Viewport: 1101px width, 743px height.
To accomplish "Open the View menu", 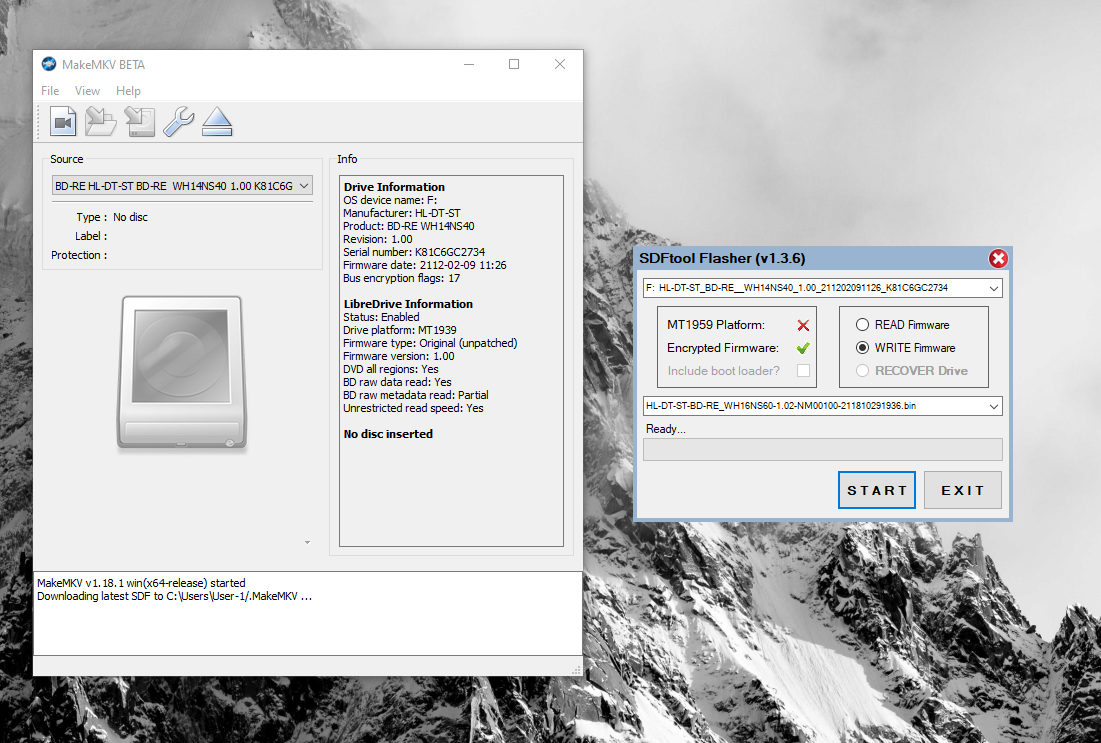I will click(x=87, y=91).
